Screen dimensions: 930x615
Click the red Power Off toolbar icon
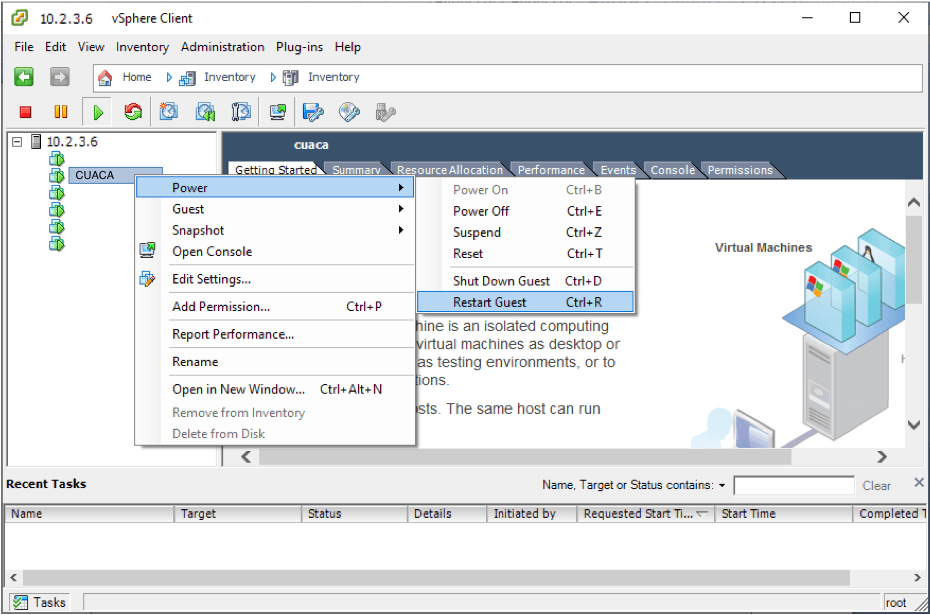25,112
